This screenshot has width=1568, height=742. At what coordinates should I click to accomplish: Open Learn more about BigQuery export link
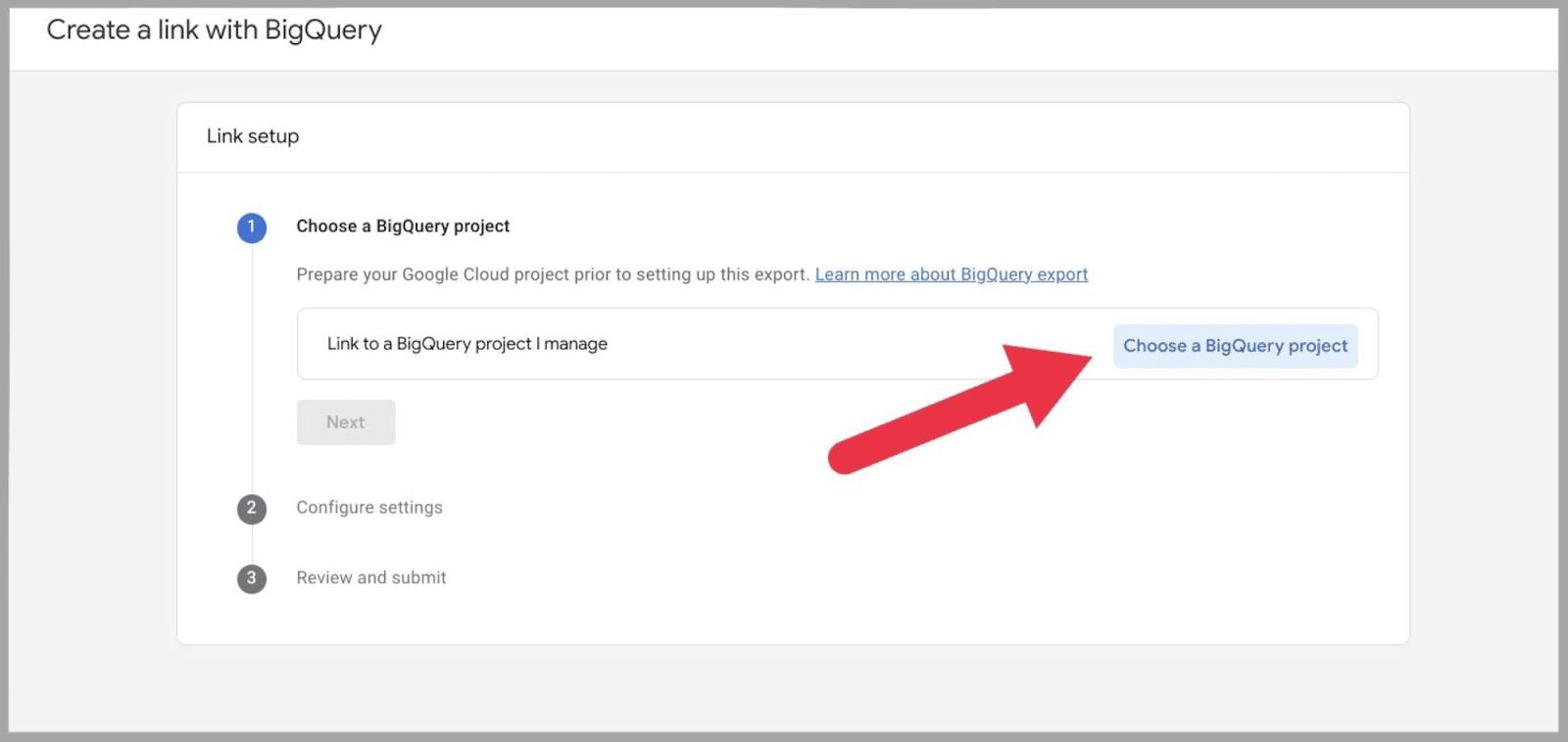(951, 274)
